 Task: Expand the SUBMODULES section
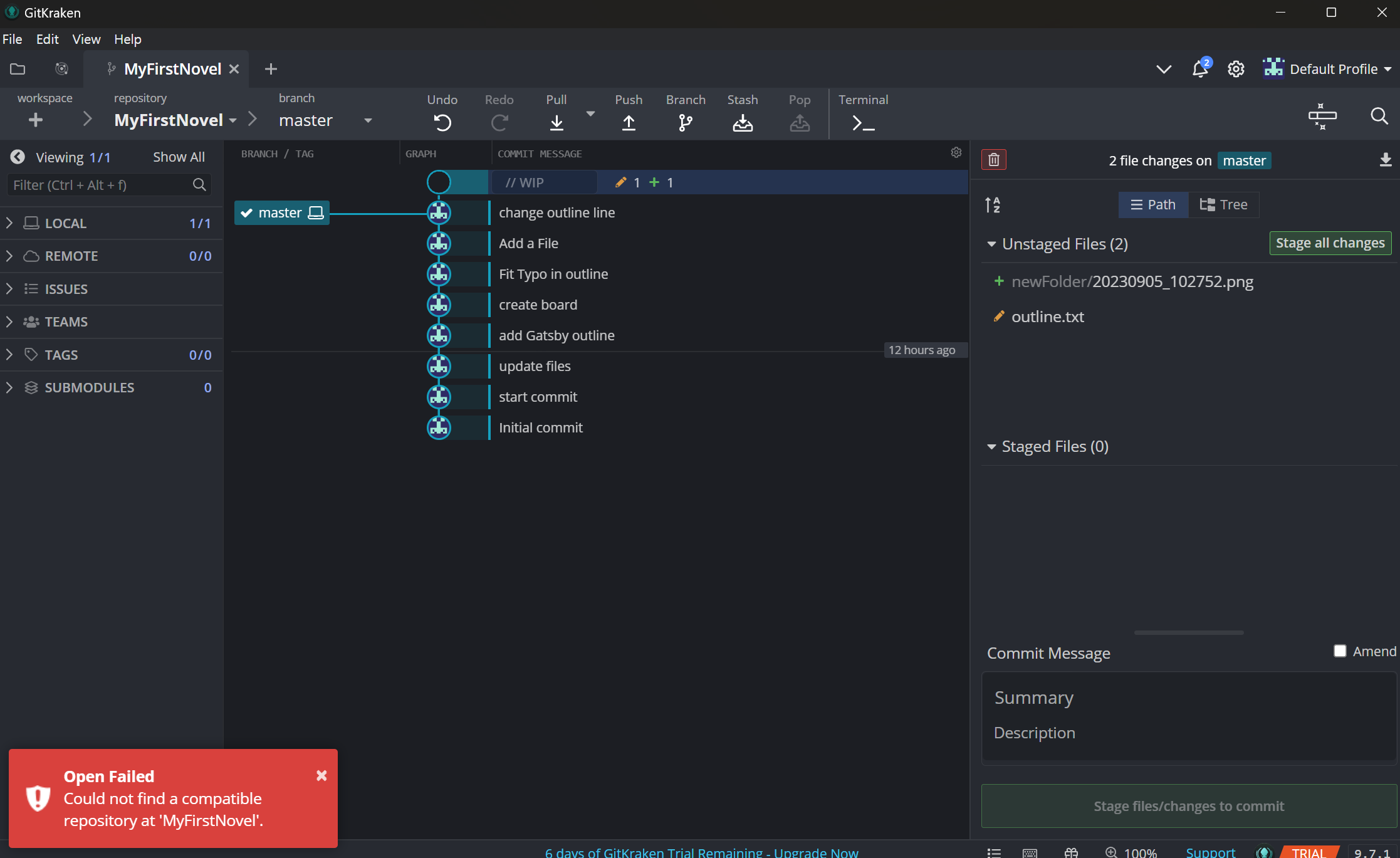pos(9,387)
